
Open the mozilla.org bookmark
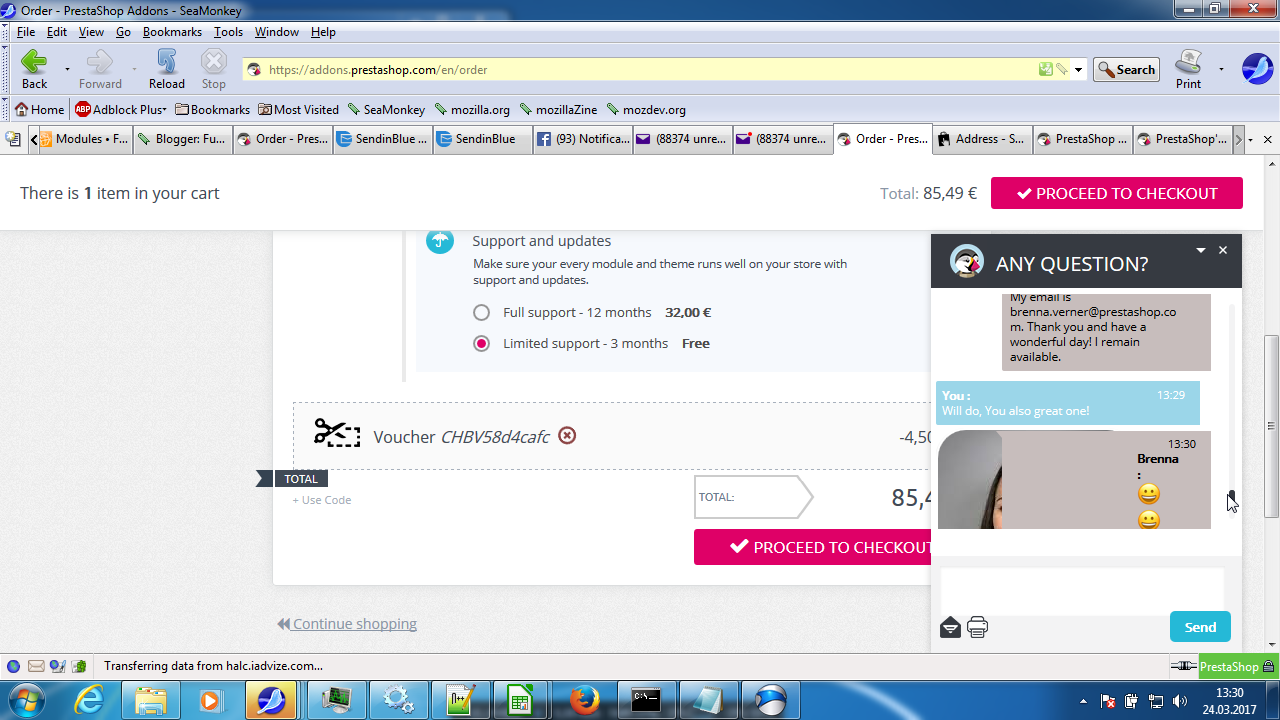click(473, 110)
